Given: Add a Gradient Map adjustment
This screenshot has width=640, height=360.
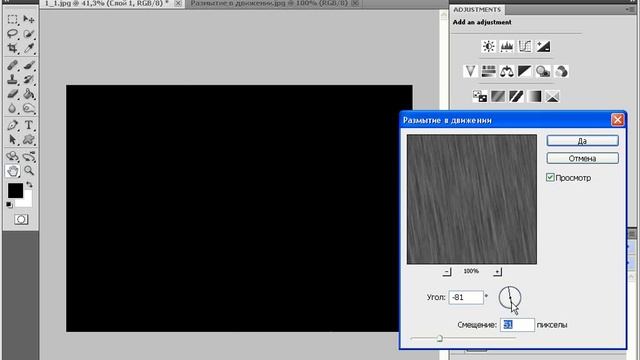Looking at the screenshot, I should point(534,96).
